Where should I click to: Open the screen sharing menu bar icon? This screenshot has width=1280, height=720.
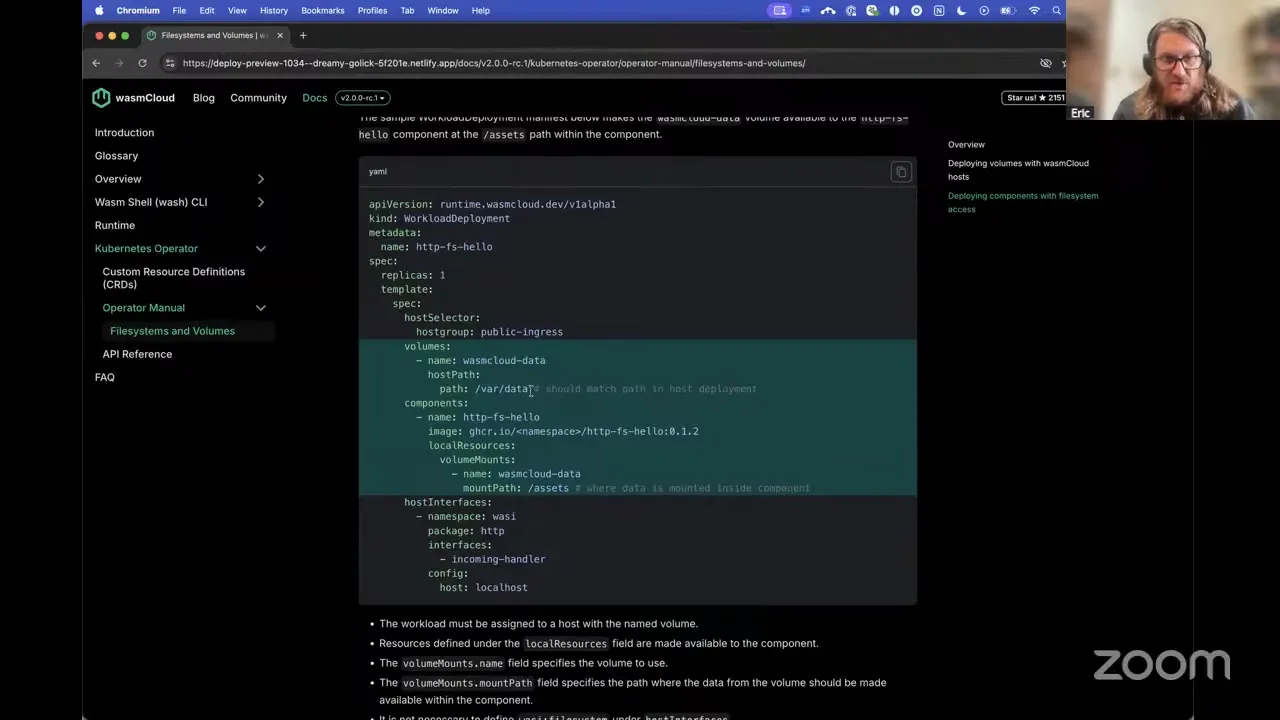[x=779, y=10]
